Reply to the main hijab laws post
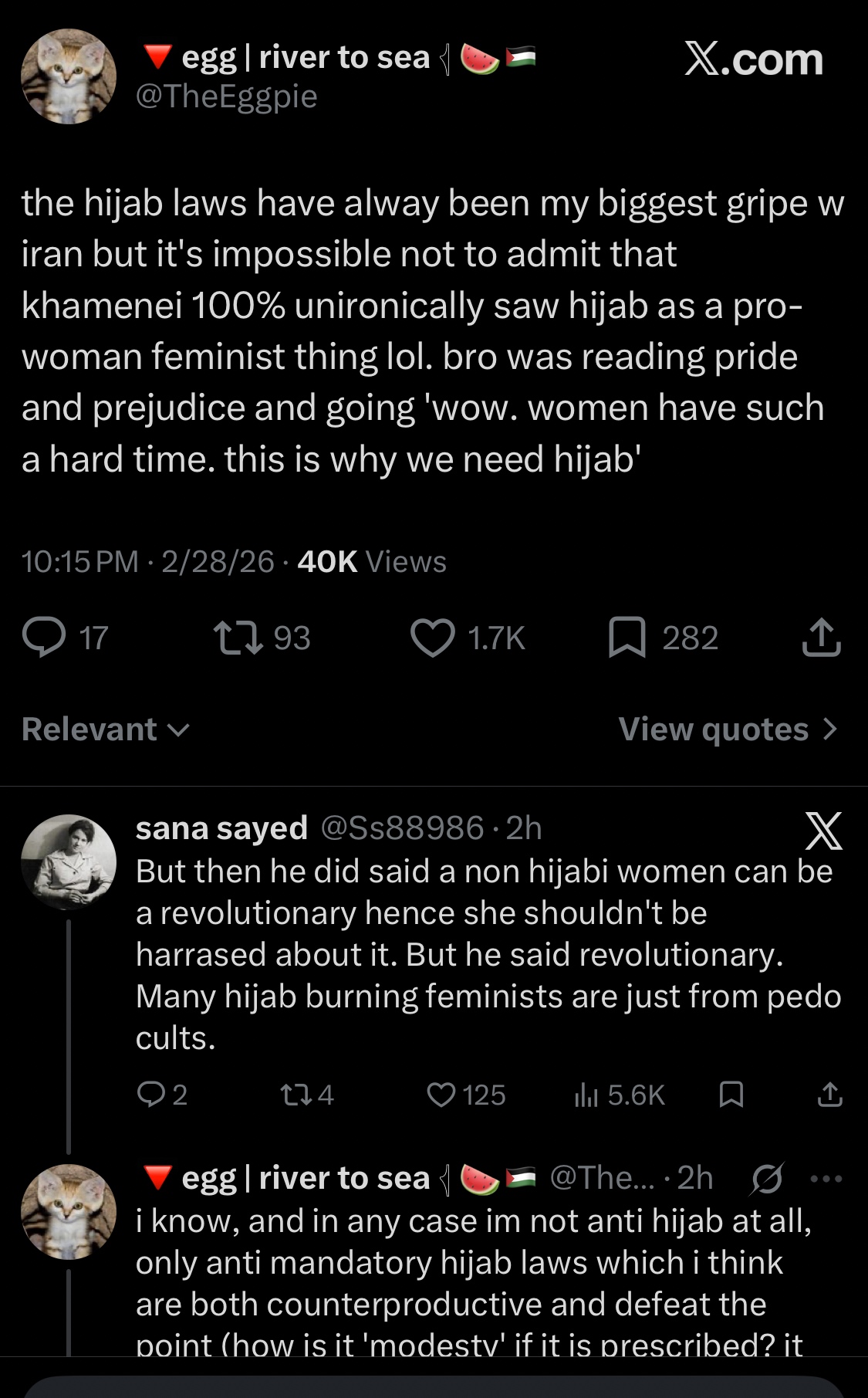Image resolution: width=868 pixels, height=1398 pixels. coord(45,638)
